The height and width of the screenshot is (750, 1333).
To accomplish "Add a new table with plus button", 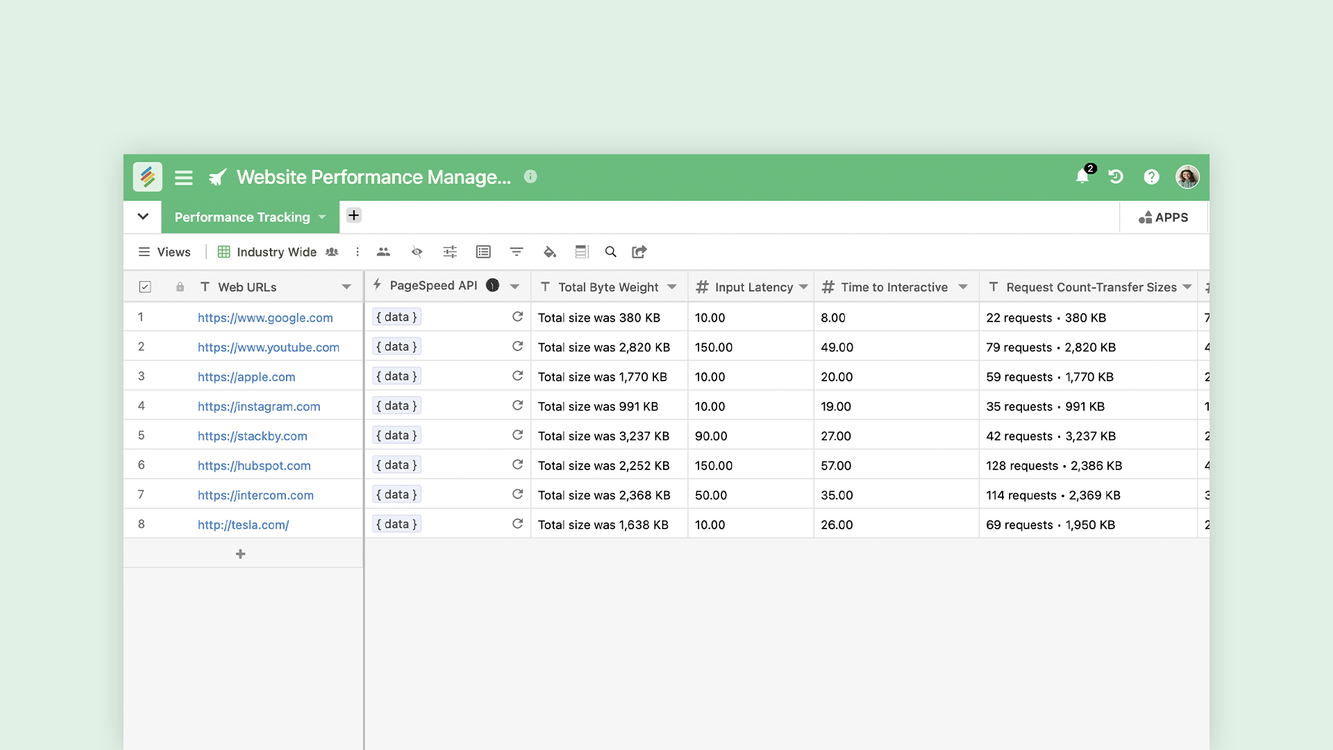I will click(354, 215).
